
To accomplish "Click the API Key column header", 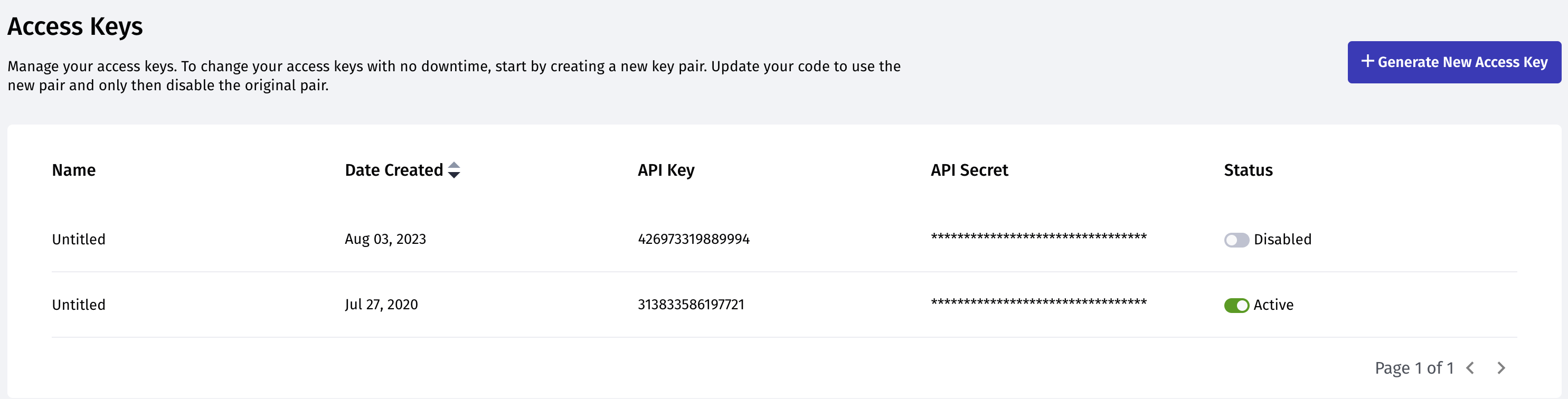I will point(666,170).
